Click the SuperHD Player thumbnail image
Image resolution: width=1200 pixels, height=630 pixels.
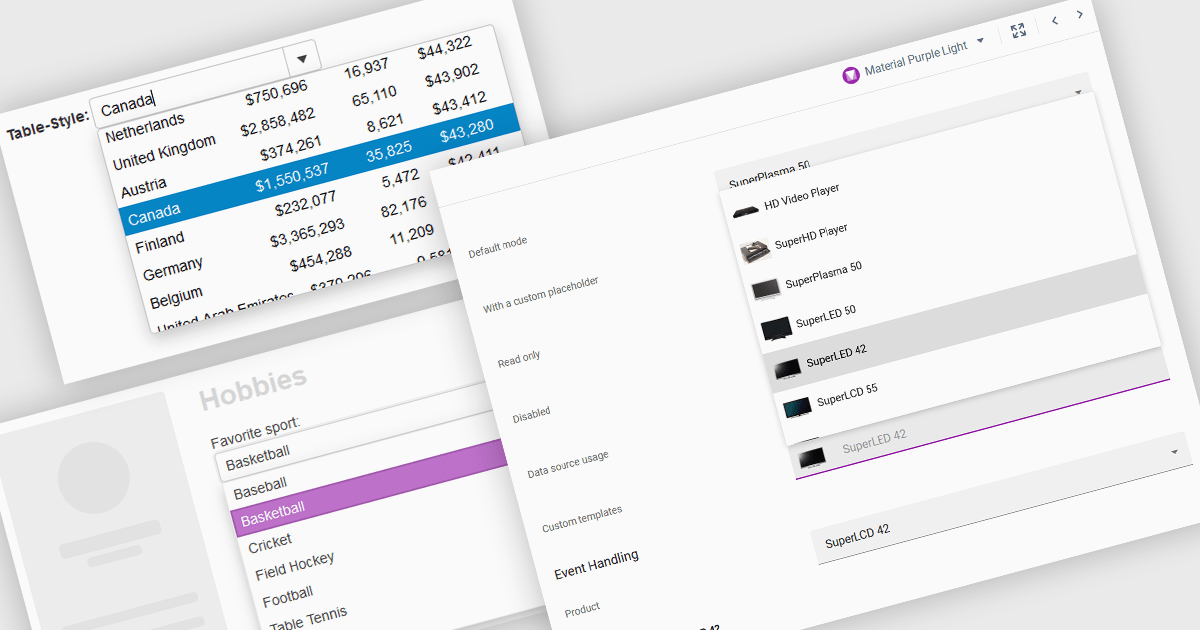coord(756,250)
